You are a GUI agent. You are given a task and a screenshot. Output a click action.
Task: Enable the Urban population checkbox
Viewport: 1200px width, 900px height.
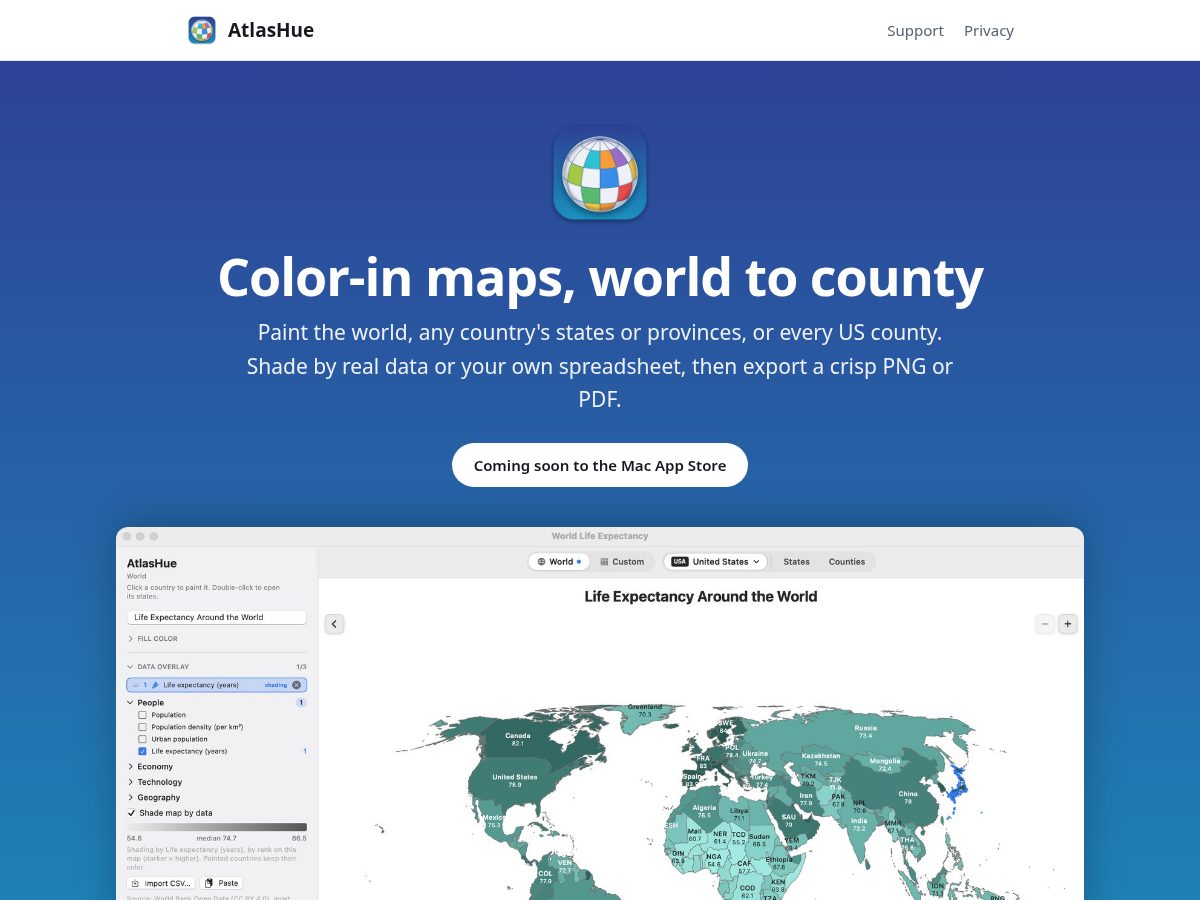click(x=142, y=739)
